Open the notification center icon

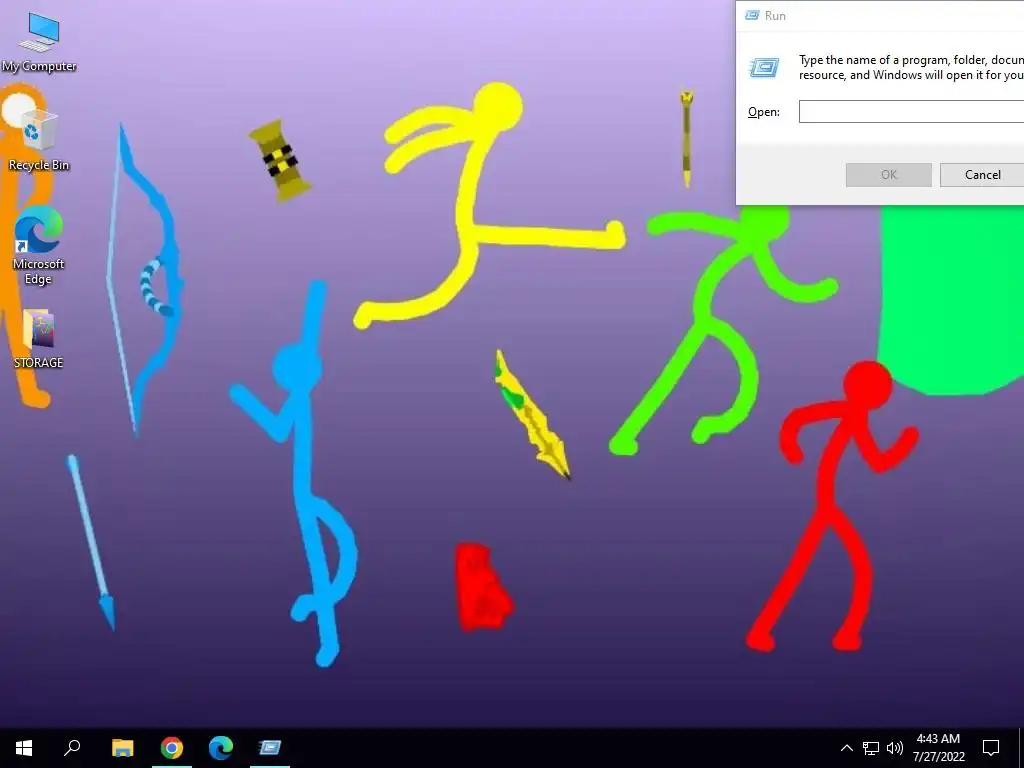pos(991,748)
